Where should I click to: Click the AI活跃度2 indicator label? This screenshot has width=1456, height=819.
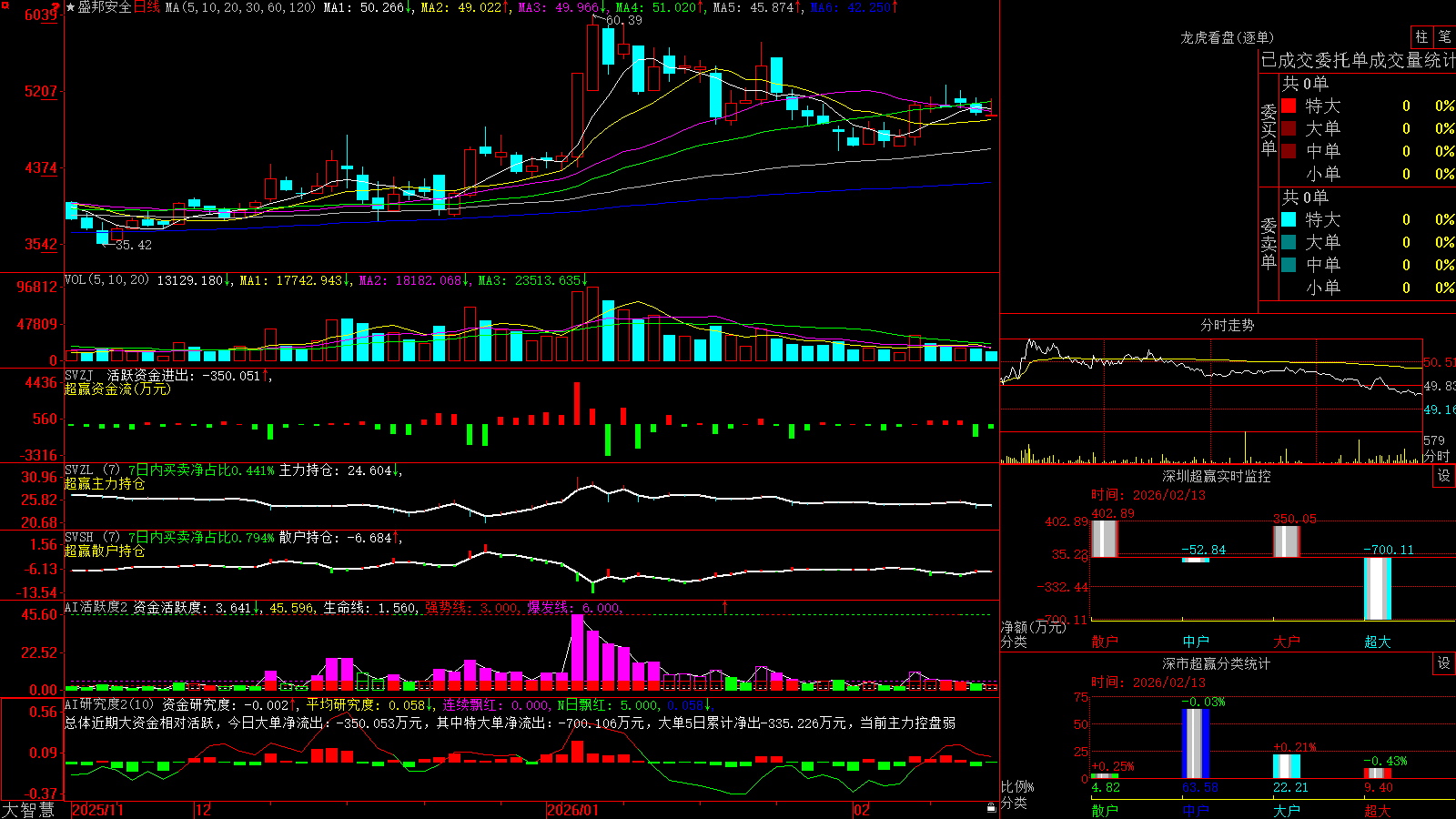96,607
